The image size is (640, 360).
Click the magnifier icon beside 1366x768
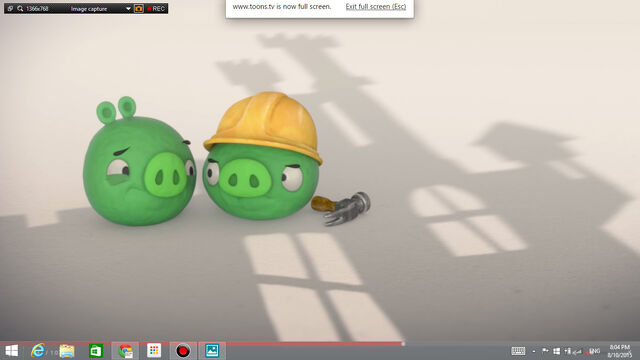tap(20, 9)
